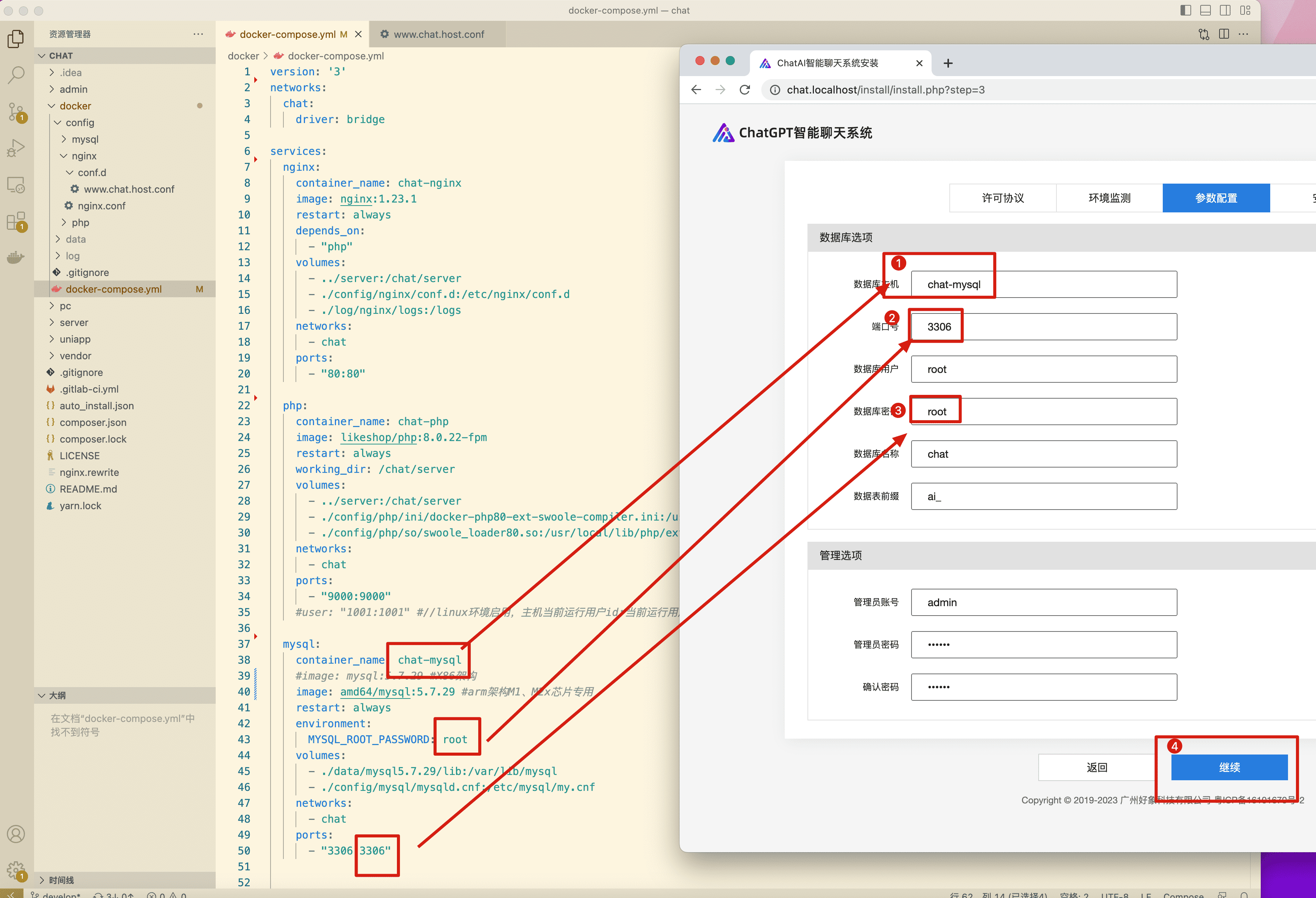The width and height of the screenshot is (1316, 898).
Task: Open the Manage gear icon
Action: click(16, 871)
